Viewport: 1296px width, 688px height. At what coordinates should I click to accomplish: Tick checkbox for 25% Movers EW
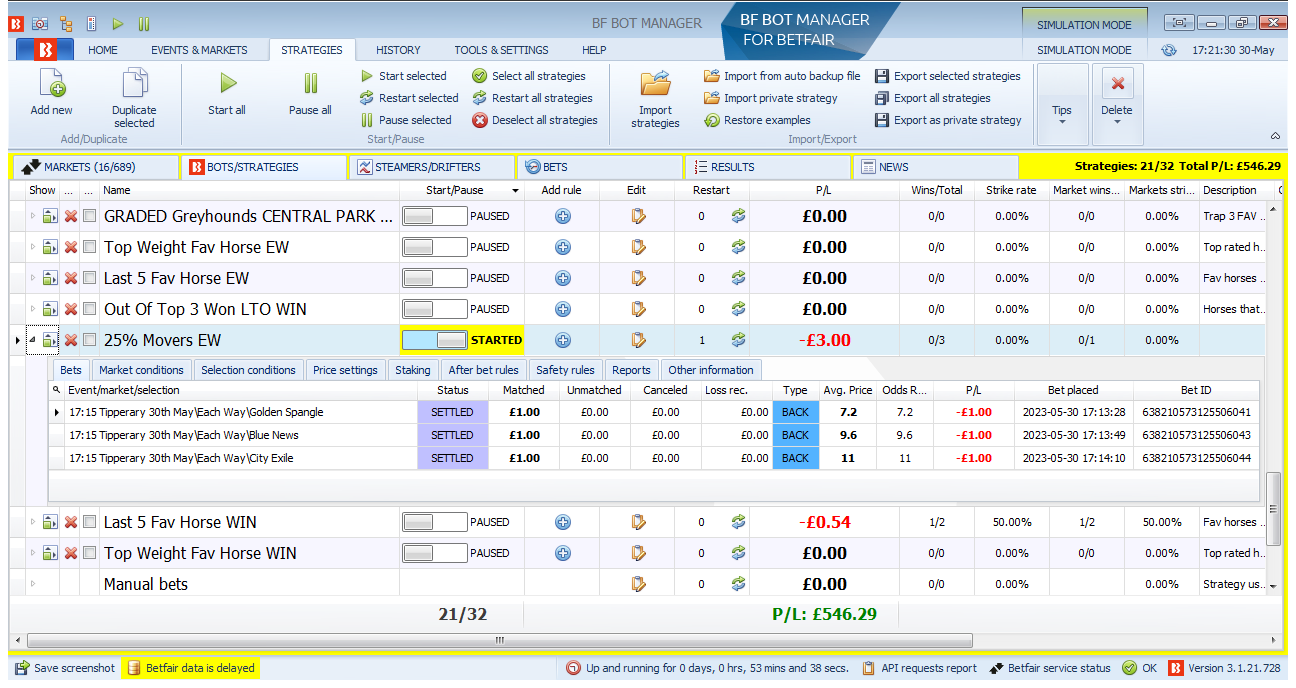pyautogui.click(x=90, y=340)
